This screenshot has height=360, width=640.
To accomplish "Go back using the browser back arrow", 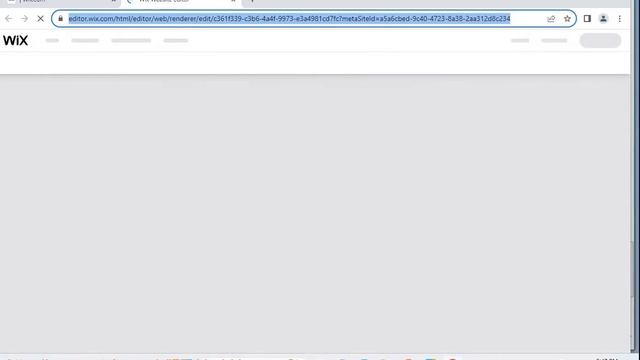I will 9,19.
